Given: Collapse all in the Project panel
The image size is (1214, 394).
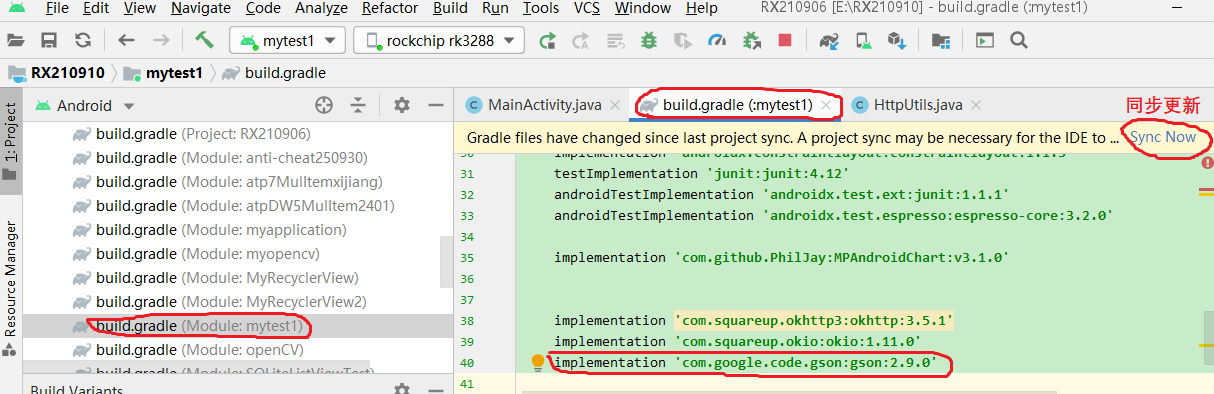Looking at the screenshot, I should [x=358, y=105].
